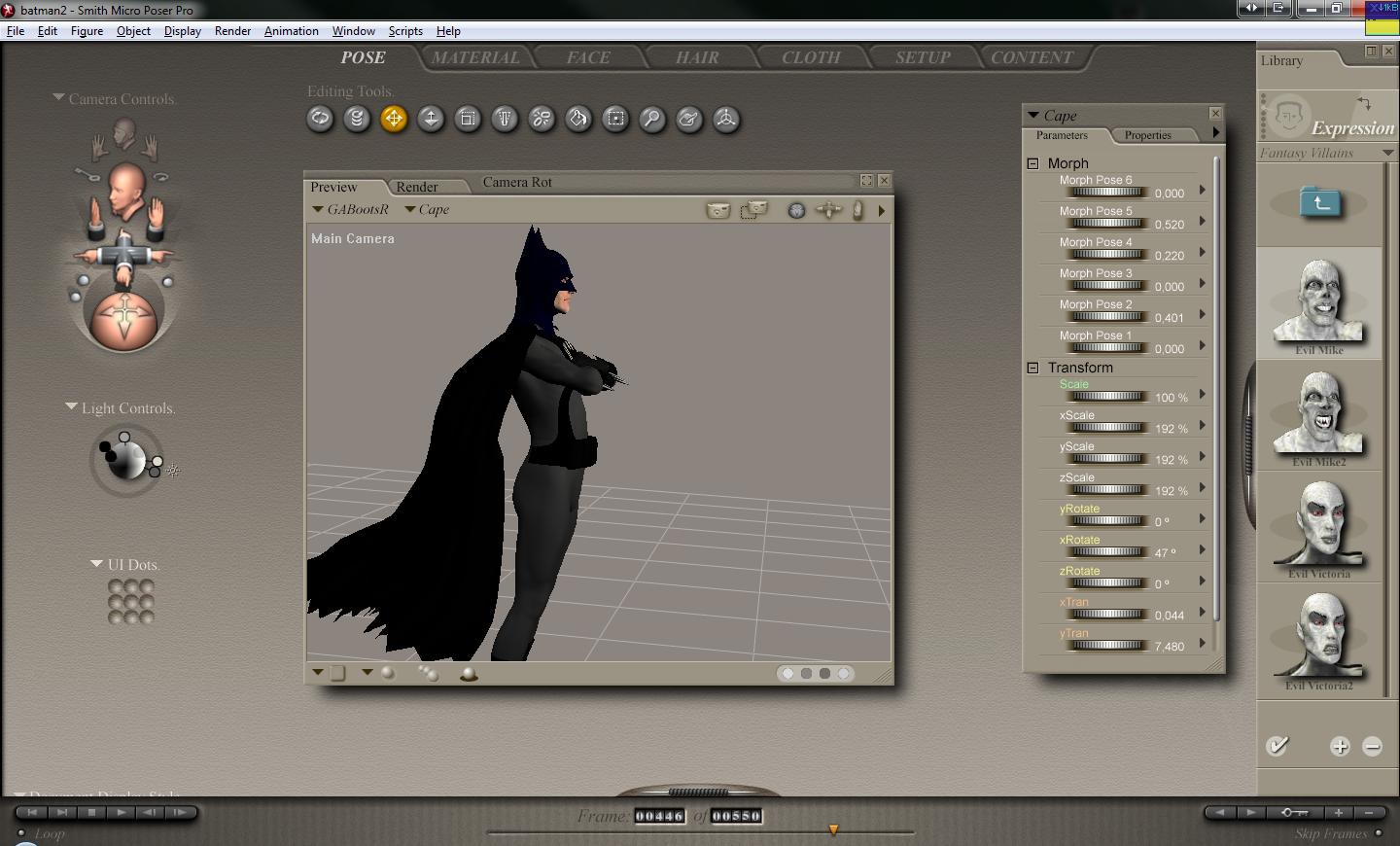The width and height of the screenshot is (1400, 846).
Task: Click the rotate trackball icon in preview
Action: click(x=796, y=210)
